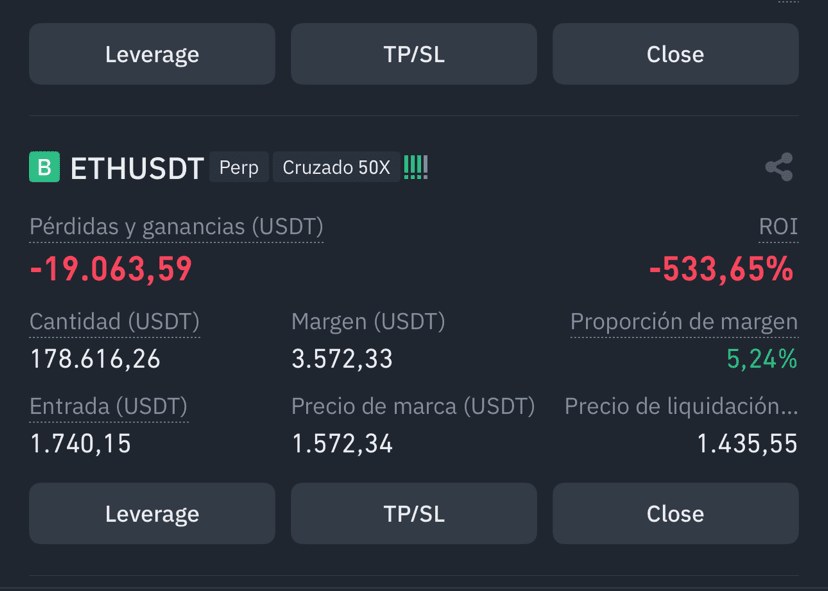Image resolution: width=828 pixels, height=591 pixels.
Task: Tap the Perp contract type tag
Action: tap(239, 167)
